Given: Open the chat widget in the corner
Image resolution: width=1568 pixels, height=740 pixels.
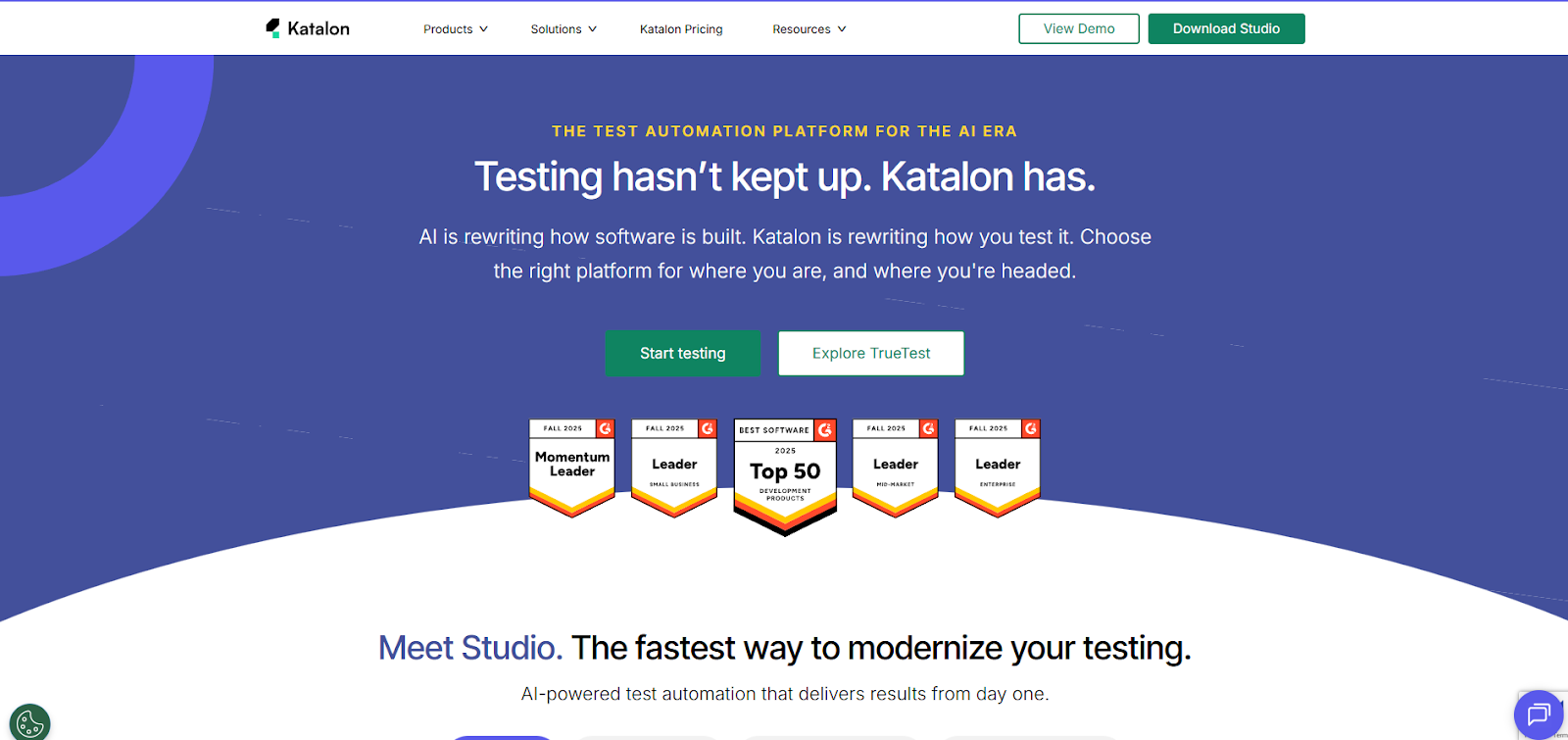Looking at the screenshot, I should click(x=1539, y=715).
